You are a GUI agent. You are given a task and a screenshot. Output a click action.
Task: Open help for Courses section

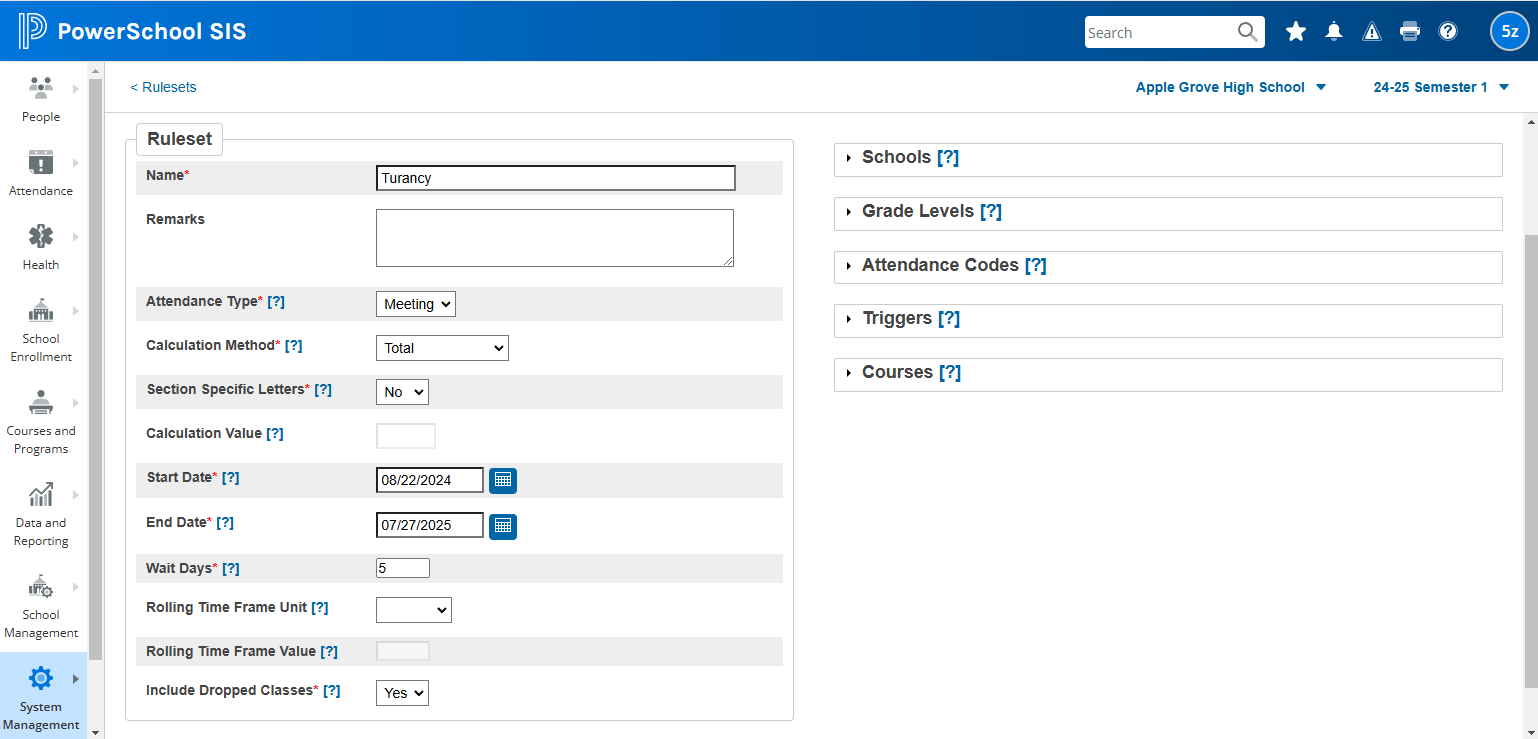tap(950, 372)
